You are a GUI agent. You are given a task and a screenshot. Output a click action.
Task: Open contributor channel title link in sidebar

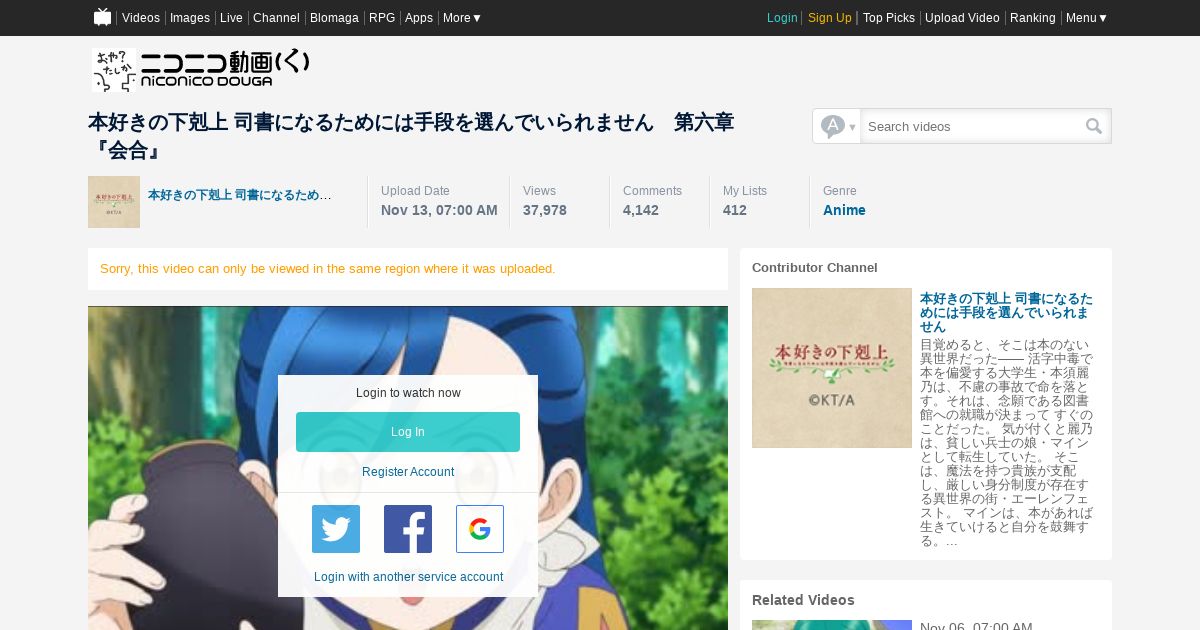(x=1006, y=312)
